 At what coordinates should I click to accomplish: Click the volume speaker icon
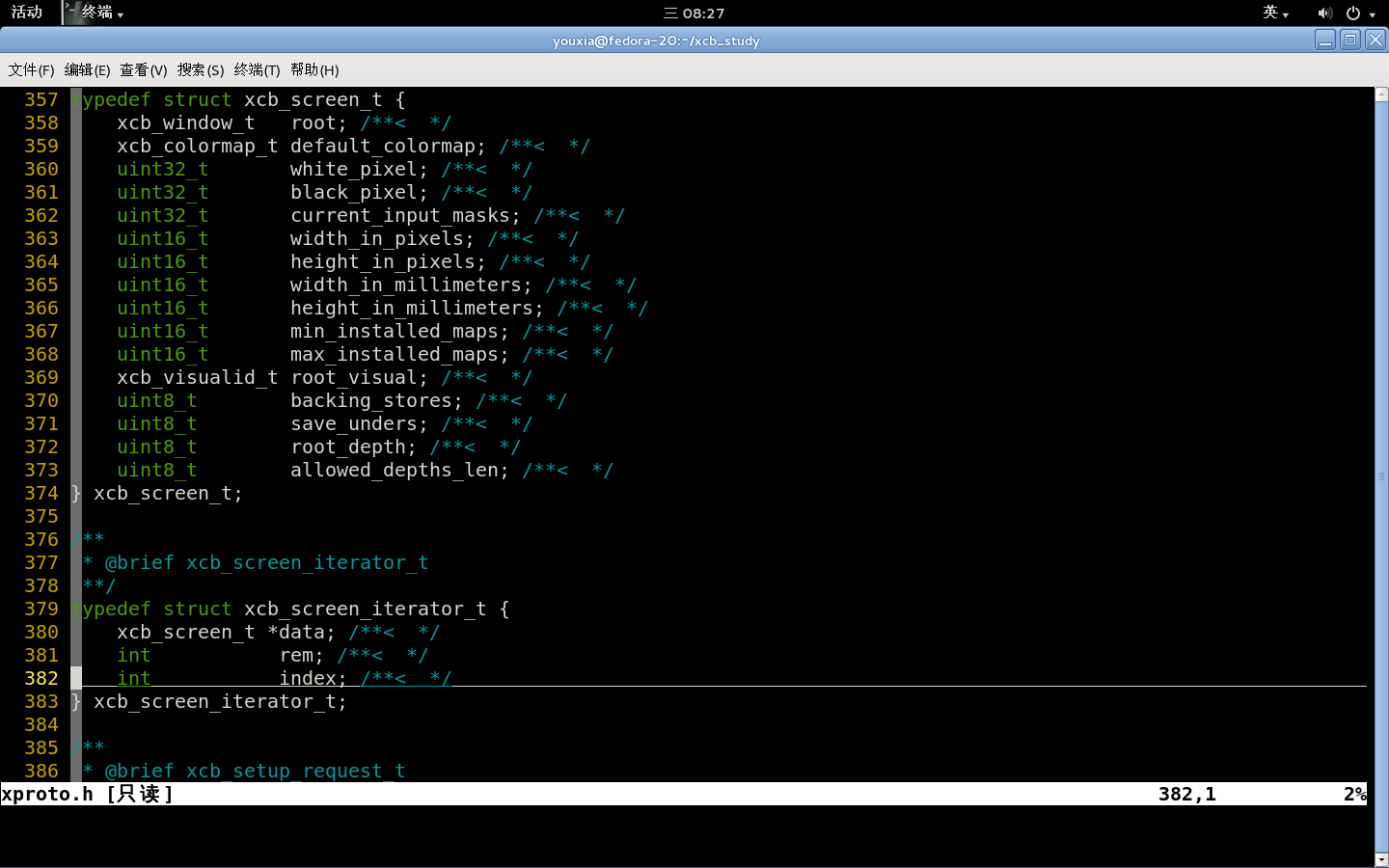pos(1324,13)
